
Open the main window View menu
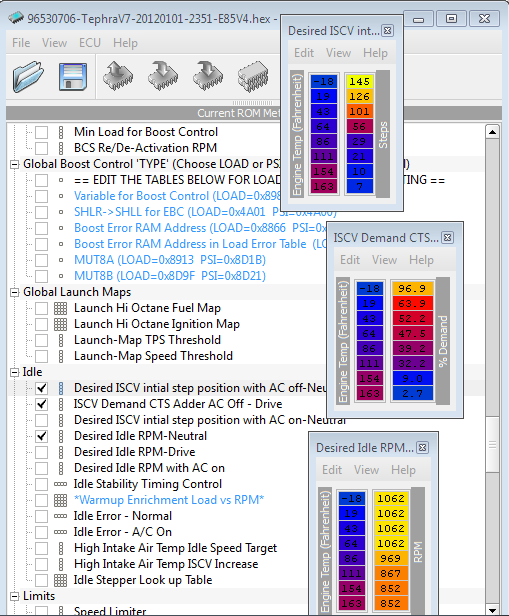point(55,42)
